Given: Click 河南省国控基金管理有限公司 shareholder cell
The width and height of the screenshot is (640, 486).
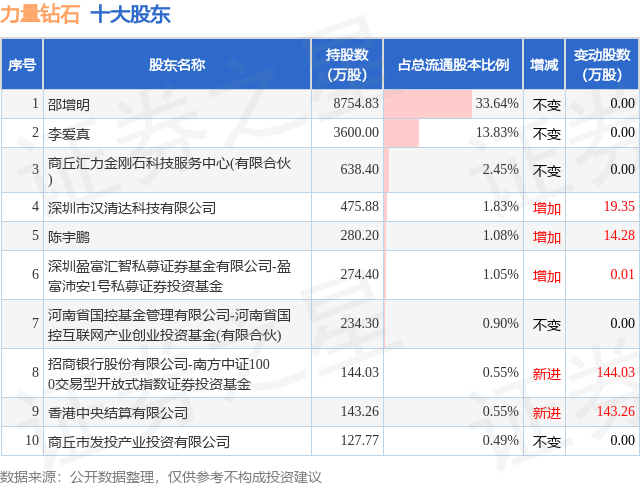Looking at the screenshot, I should click(177, 324).
